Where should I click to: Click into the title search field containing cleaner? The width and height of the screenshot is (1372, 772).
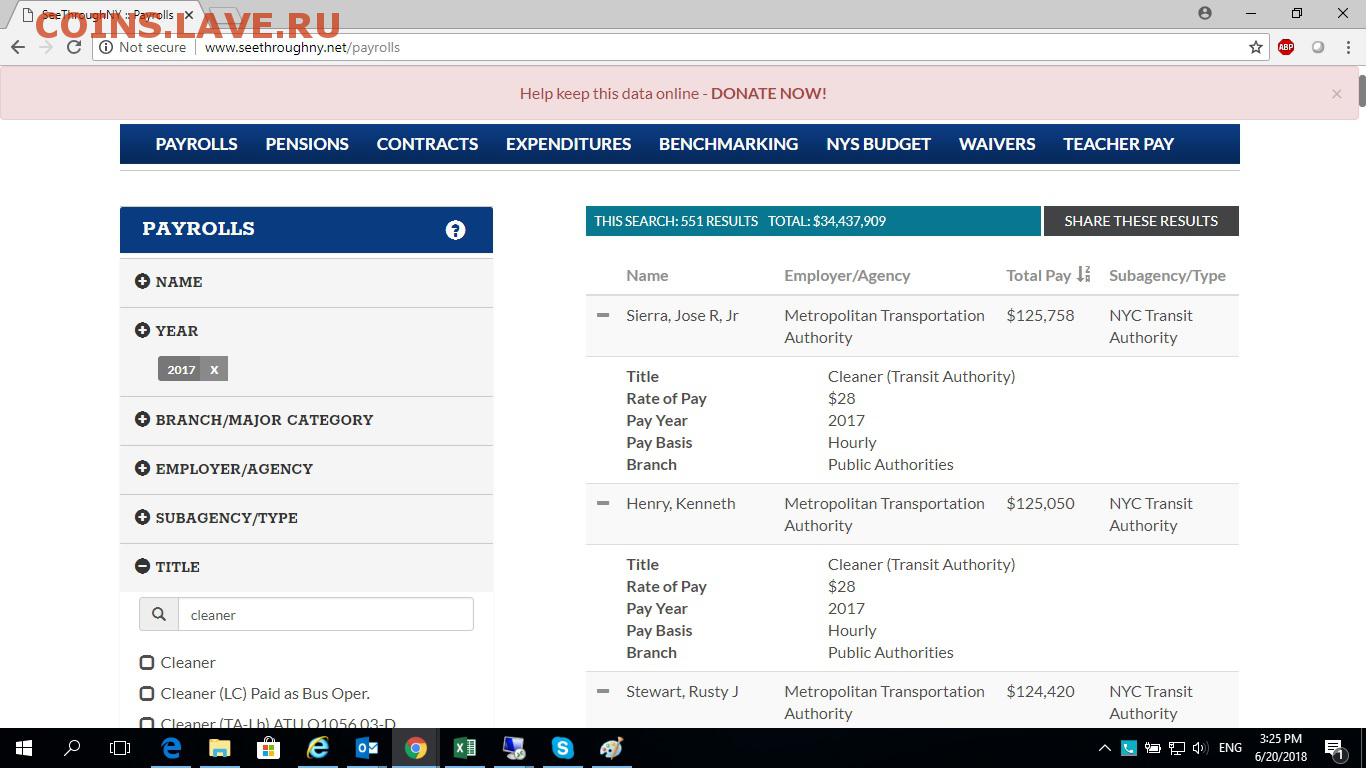coord(326,614)
